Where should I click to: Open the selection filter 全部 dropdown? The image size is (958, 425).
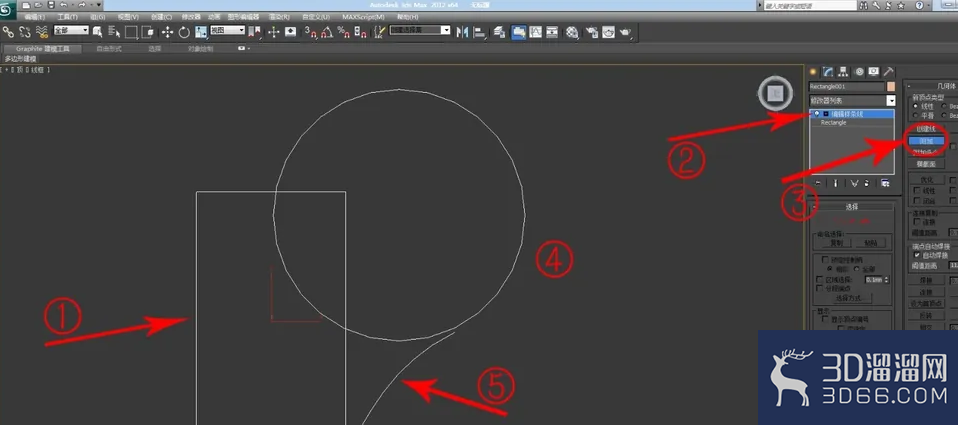point(71,30)
